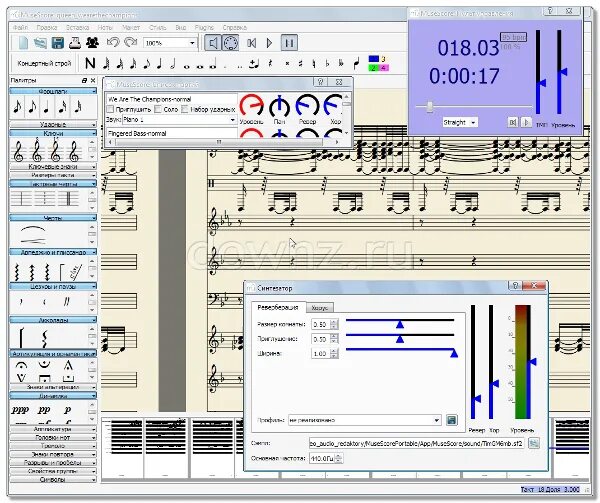Select the whole note duration in the toolbar
600x503 pixels.
click(x=187, y=66)
